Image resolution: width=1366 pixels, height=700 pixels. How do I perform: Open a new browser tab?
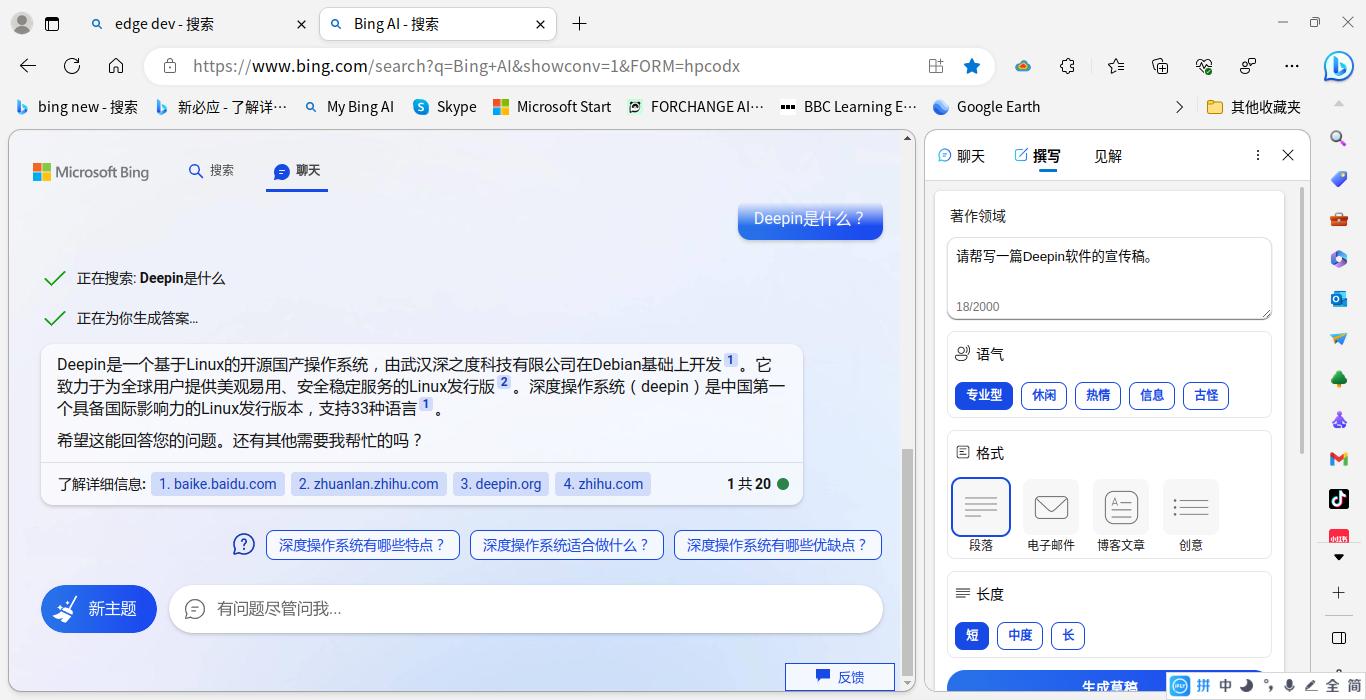[579, 24]
